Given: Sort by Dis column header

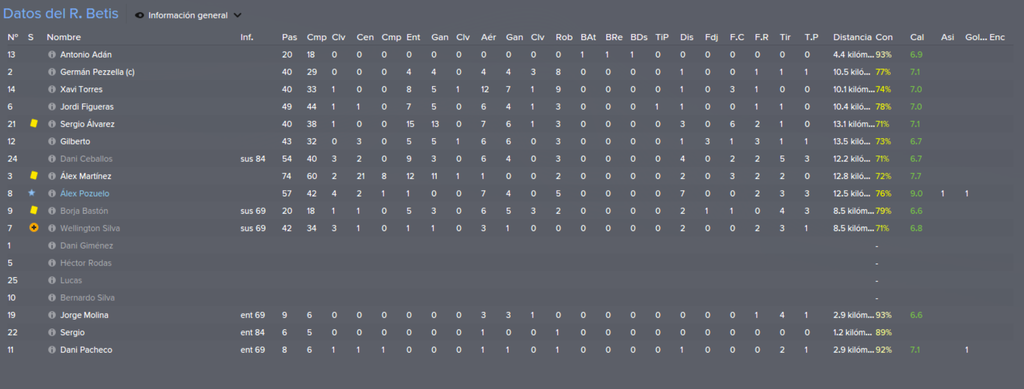Looking at the screenshot, I should pyautogui.click(x=686, y=37).
